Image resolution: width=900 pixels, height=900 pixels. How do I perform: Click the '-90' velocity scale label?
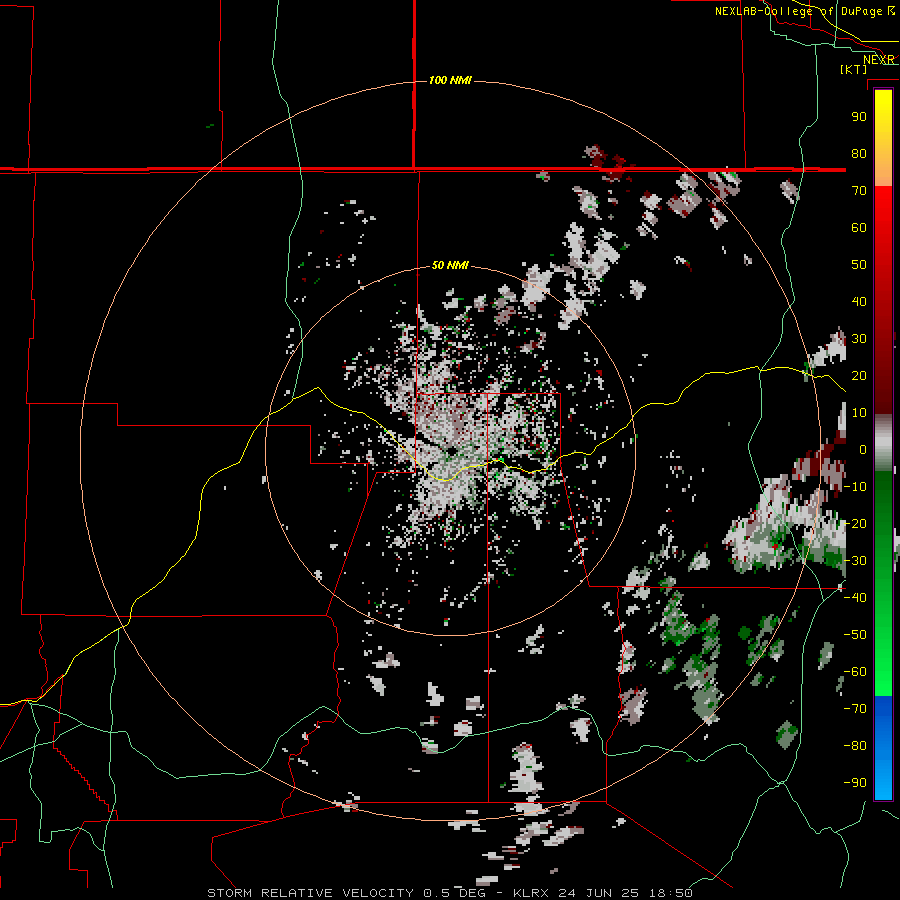pyautogui.click(x=855, y=783)
